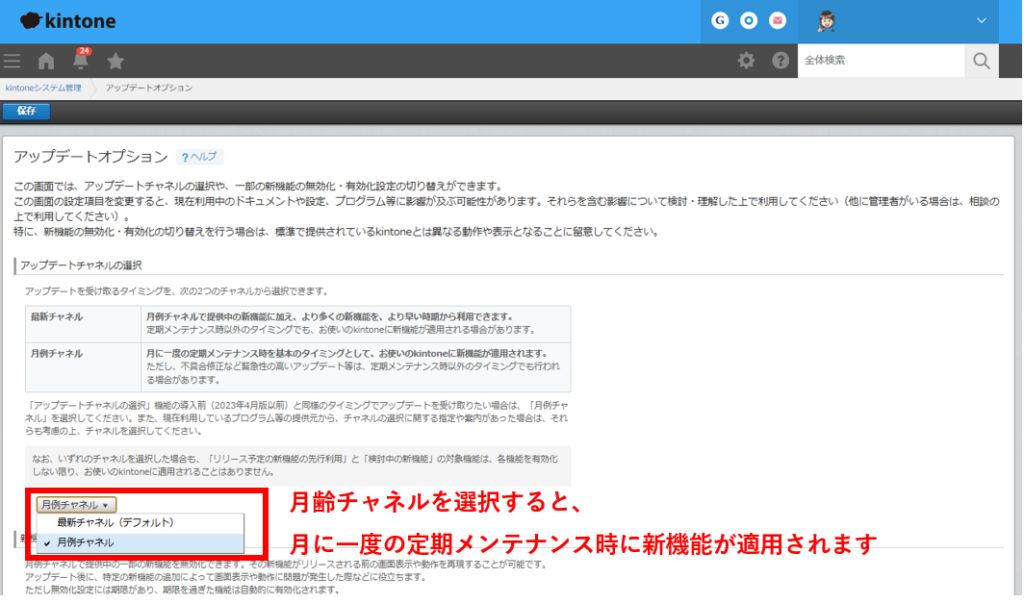Focus the 全体検索 search field
Image resolution: width=1024 pixels, height=603 pixels.
click(880, 61)
